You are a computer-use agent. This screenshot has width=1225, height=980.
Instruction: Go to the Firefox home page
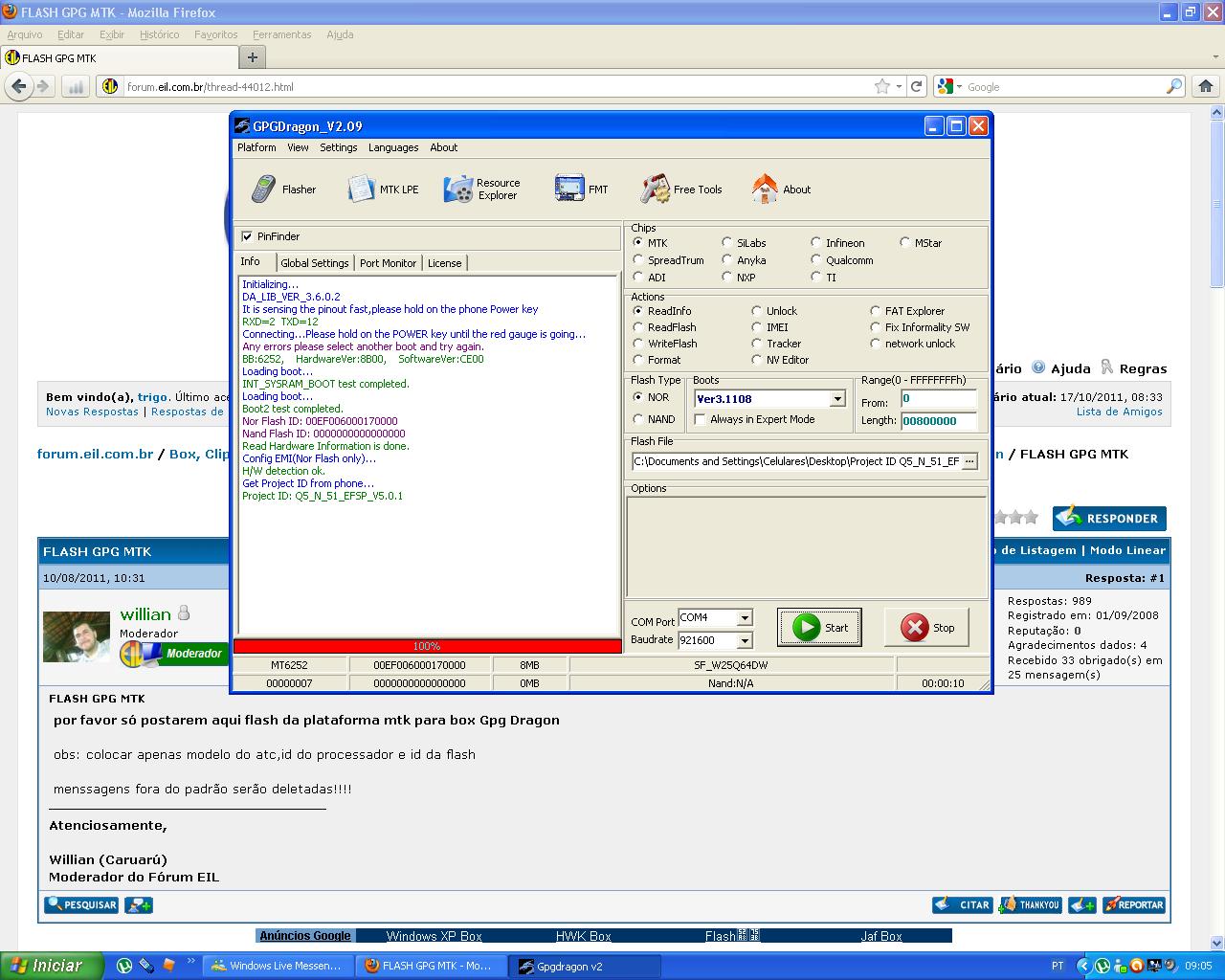[1206, 86]
